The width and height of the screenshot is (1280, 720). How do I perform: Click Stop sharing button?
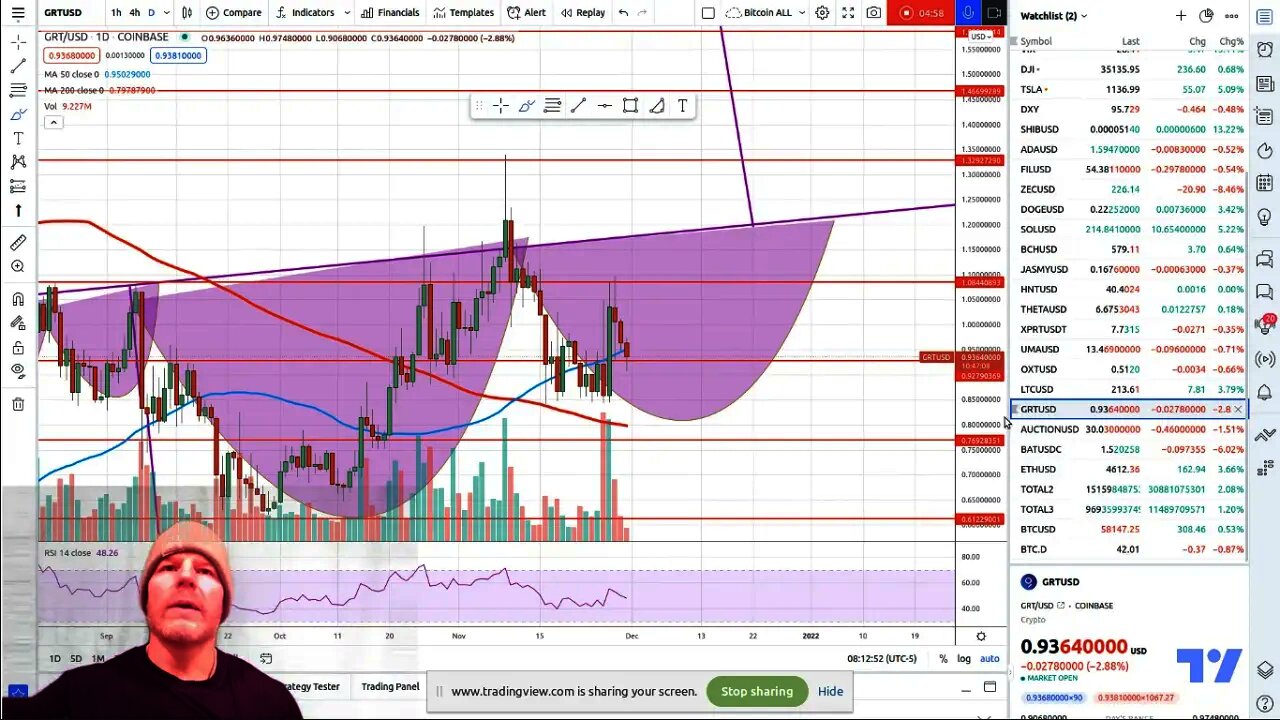tap(757, 691)
